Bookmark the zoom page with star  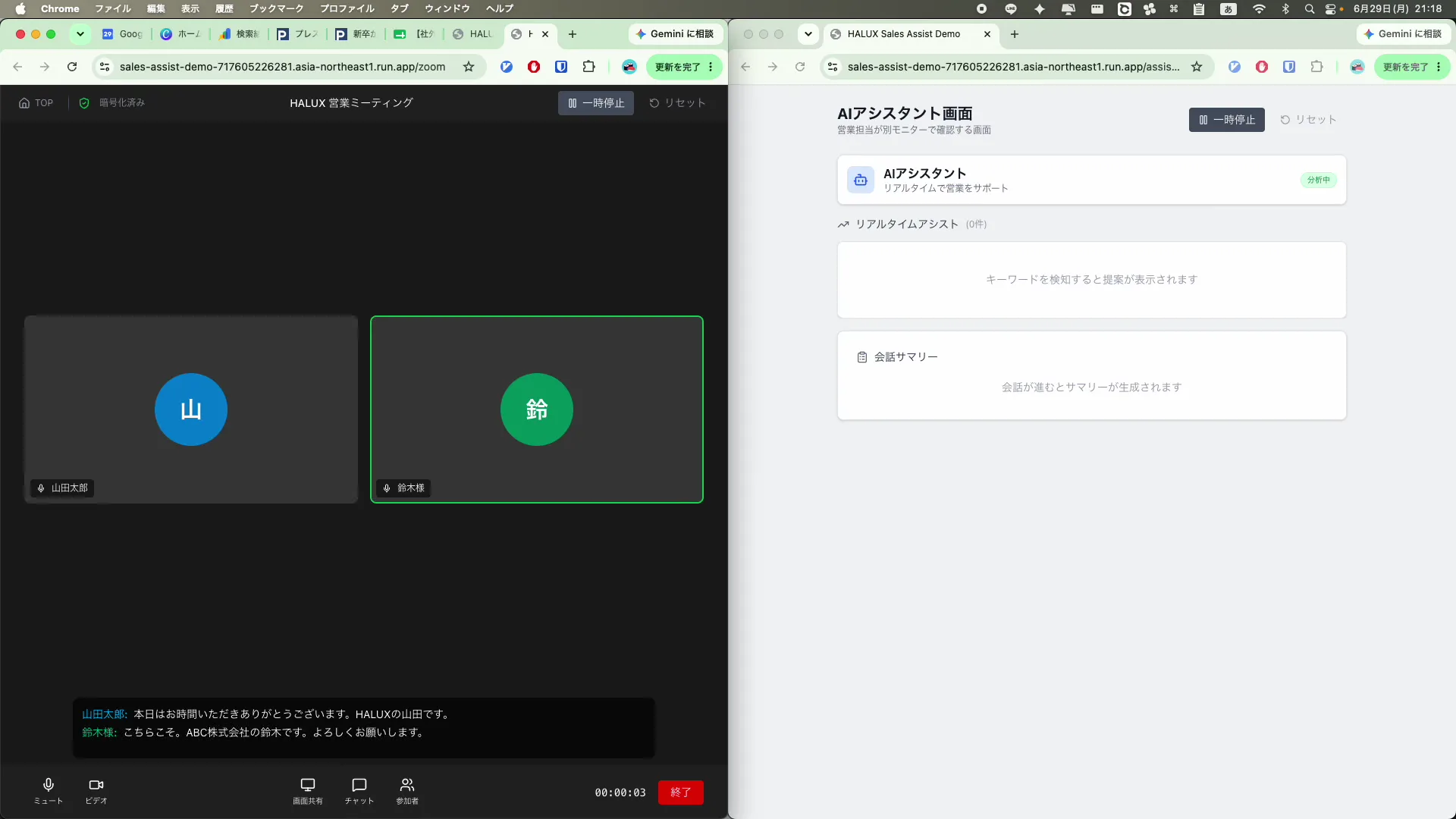pos(469,67)
